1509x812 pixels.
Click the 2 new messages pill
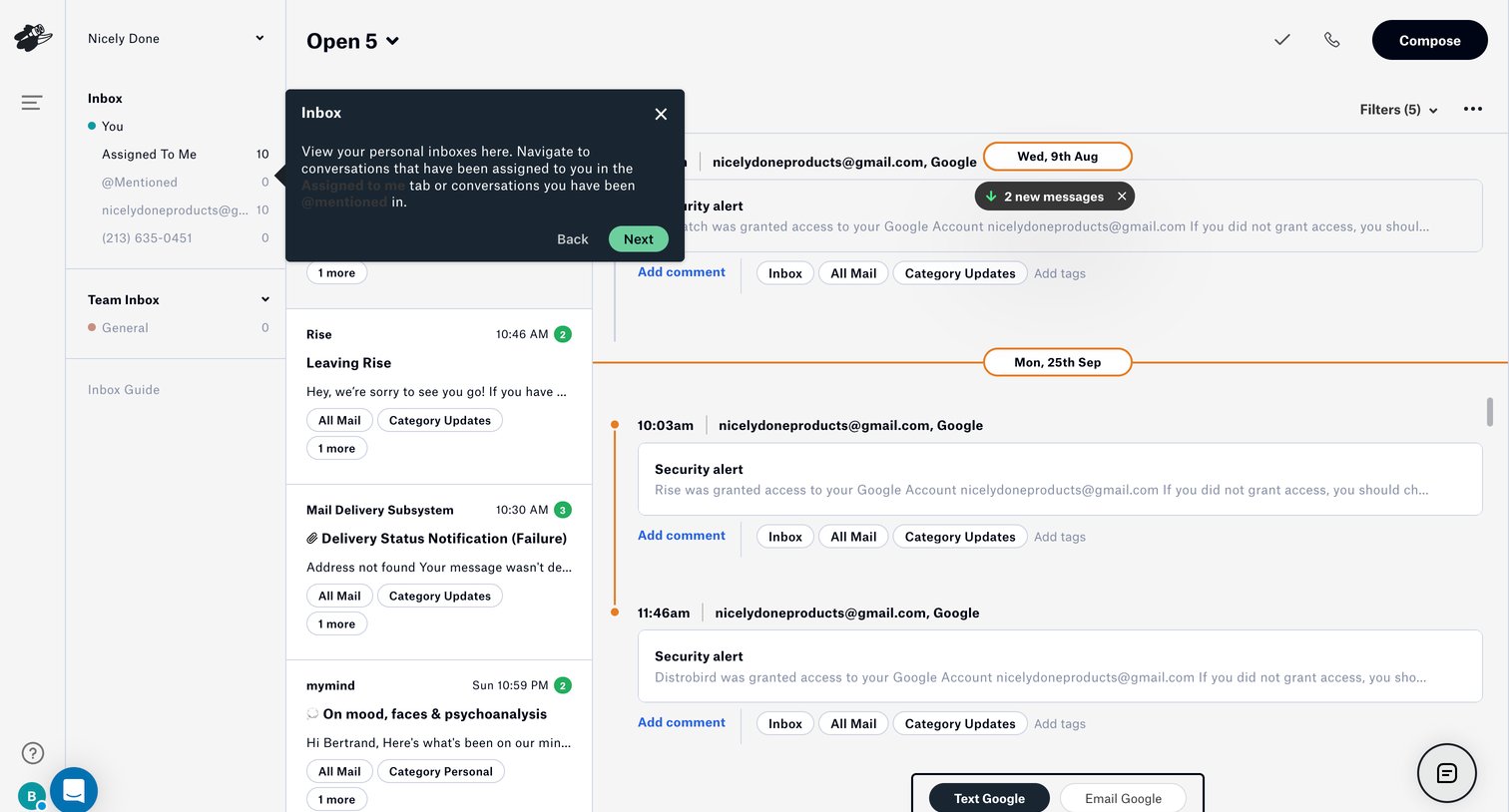coord(1054,197)
